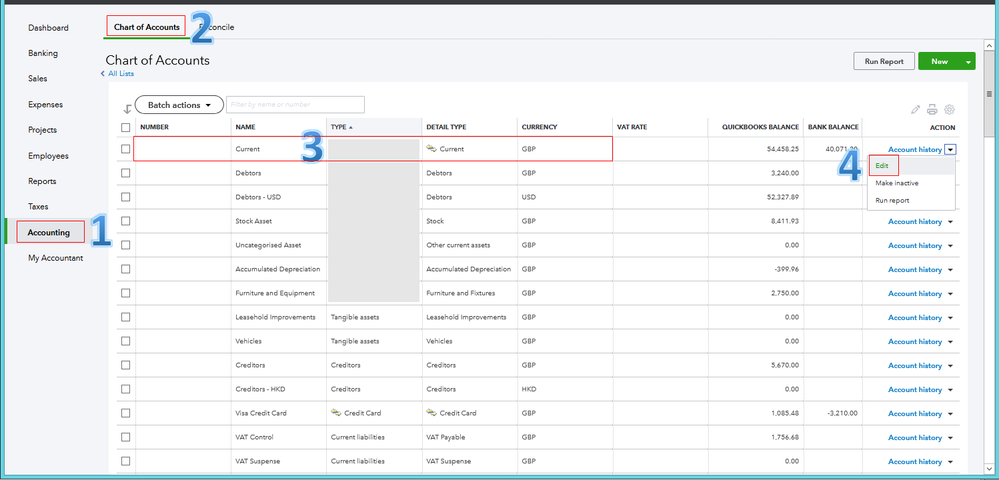999x480 pixels.
Task: Click the Filter by name or number field
Action: 295,105
